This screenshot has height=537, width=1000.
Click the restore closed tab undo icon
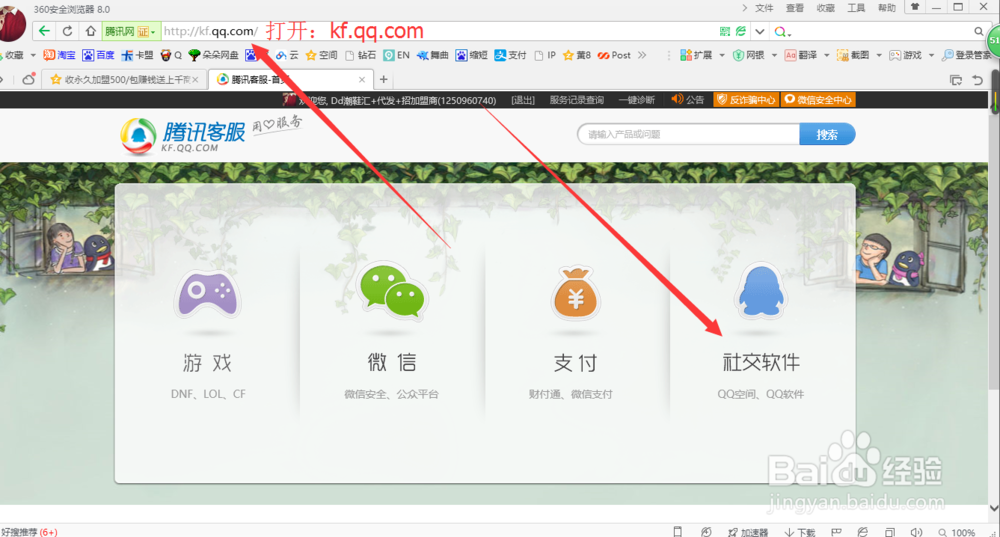(x=978, y=80)
